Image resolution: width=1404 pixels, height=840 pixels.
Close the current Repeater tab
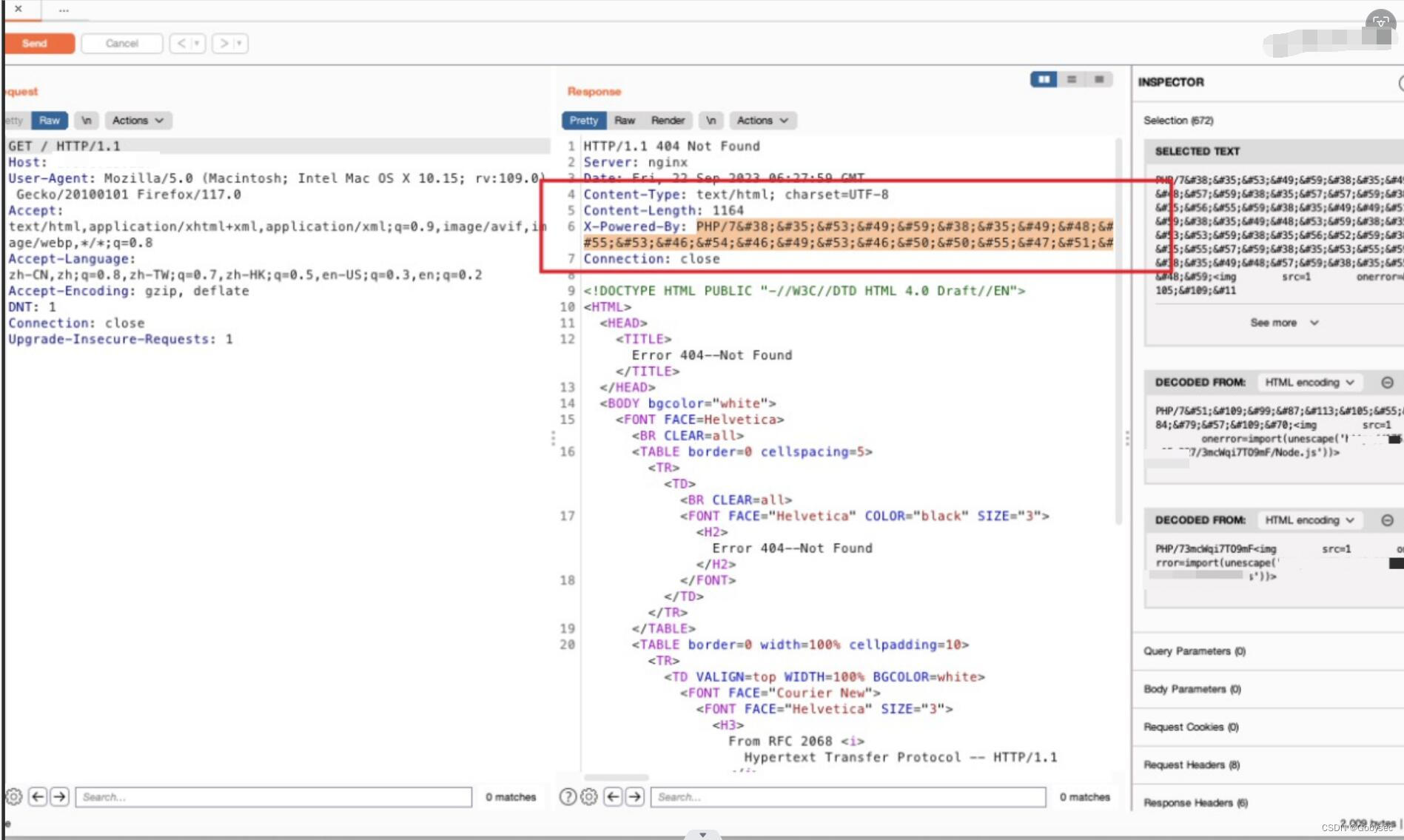[18, 9]
